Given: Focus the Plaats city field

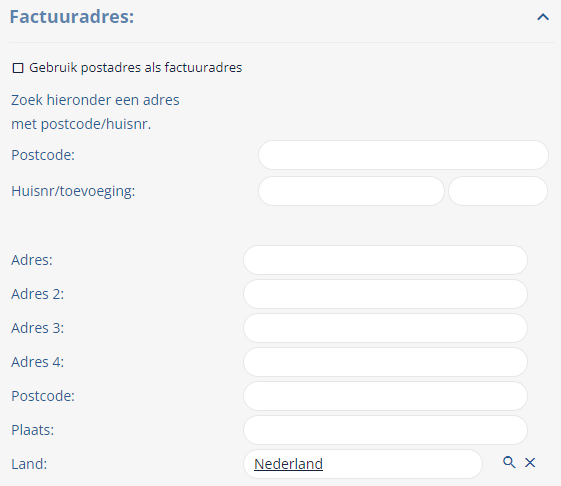Looking at the screenshot, I should (x=385, y=430).
